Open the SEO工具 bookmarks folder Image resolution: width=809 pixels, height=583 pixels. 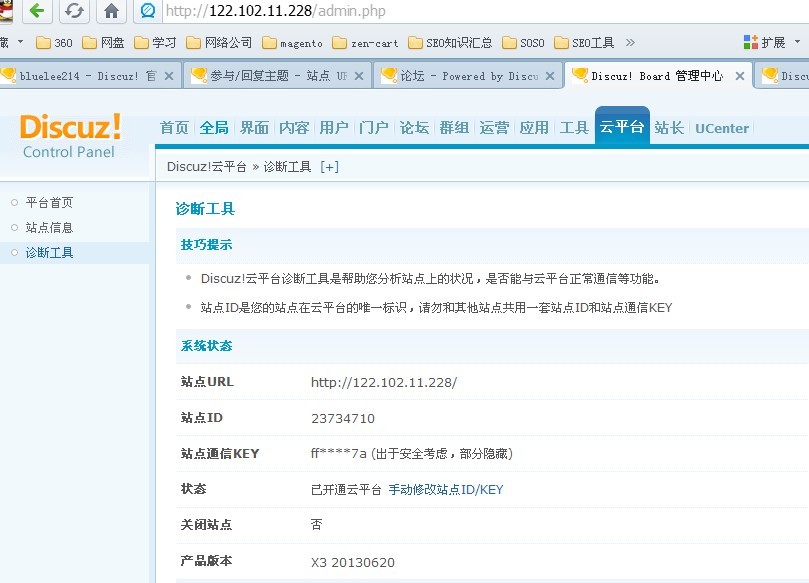coord(584,43)
